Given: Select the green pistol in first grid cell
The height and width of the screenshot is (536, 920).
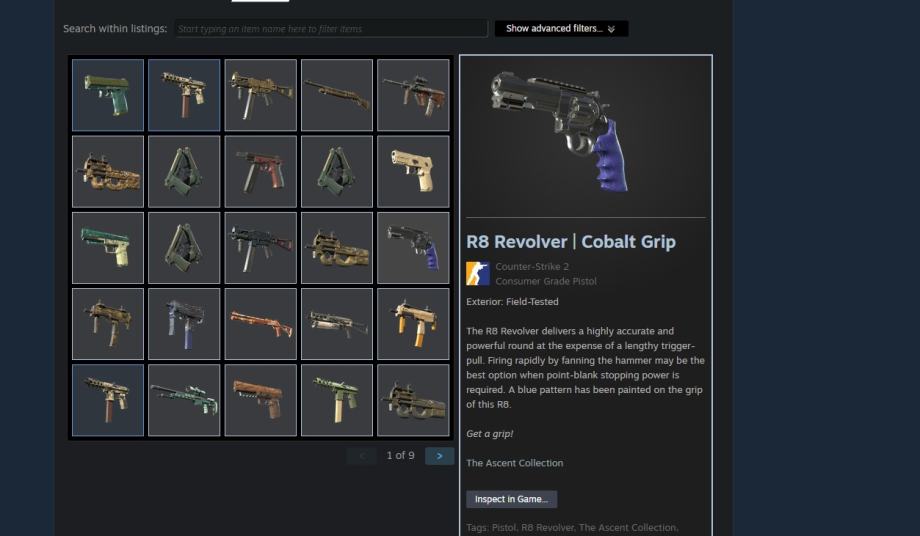Looking at the screenshot, I should [108, 95].
